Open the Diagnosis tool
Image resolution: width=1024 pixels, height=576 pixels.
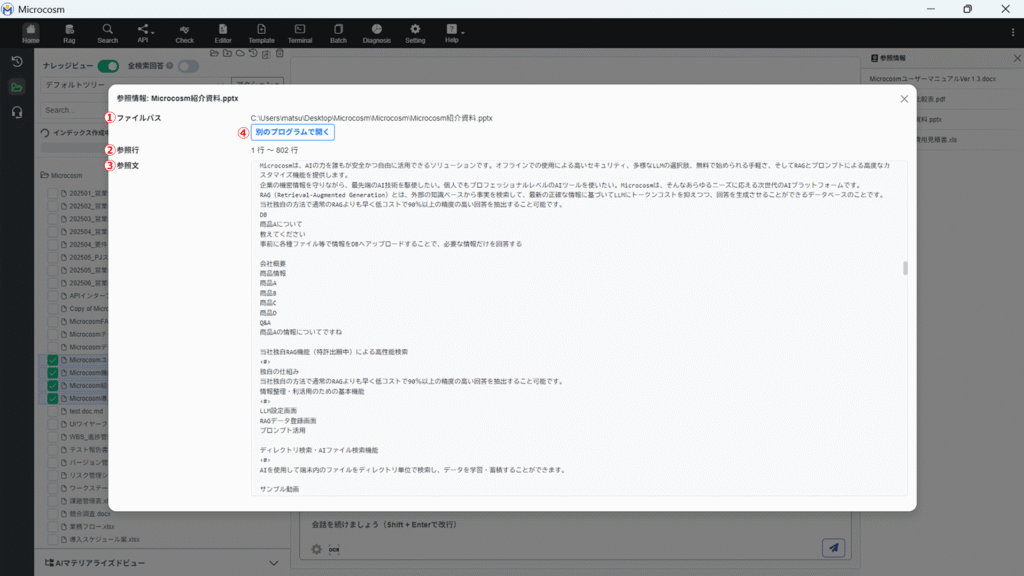(x=376, y=33)
